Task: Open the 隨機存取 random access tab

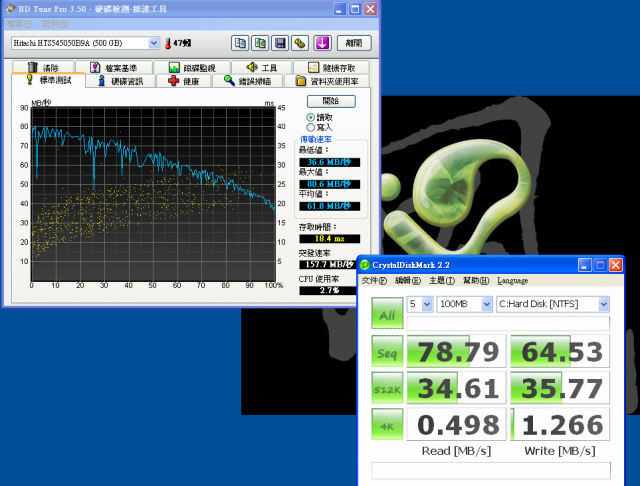Action: 331,67
